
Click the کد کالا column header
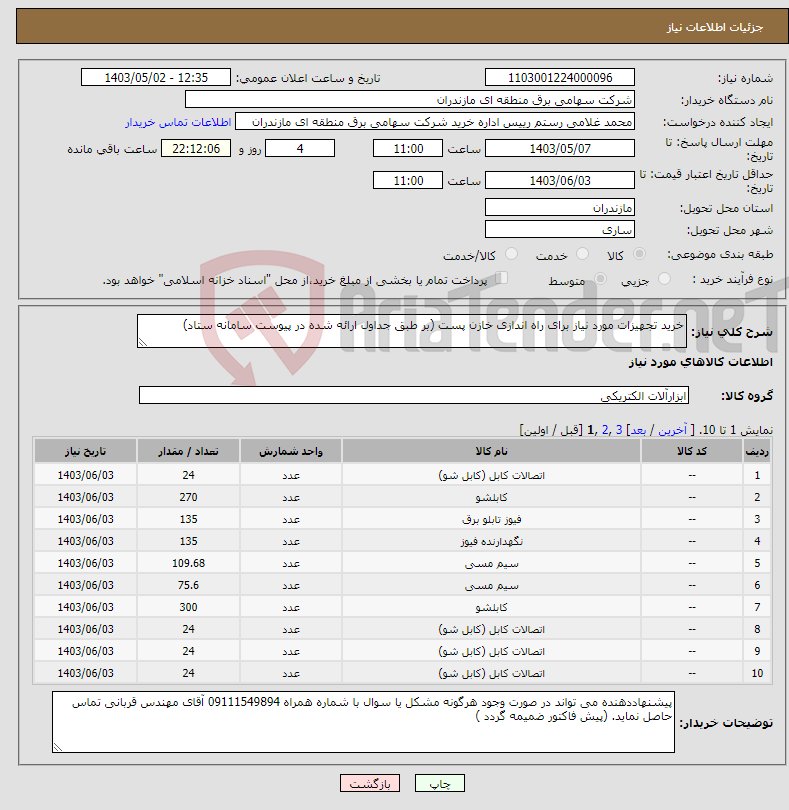692,451
